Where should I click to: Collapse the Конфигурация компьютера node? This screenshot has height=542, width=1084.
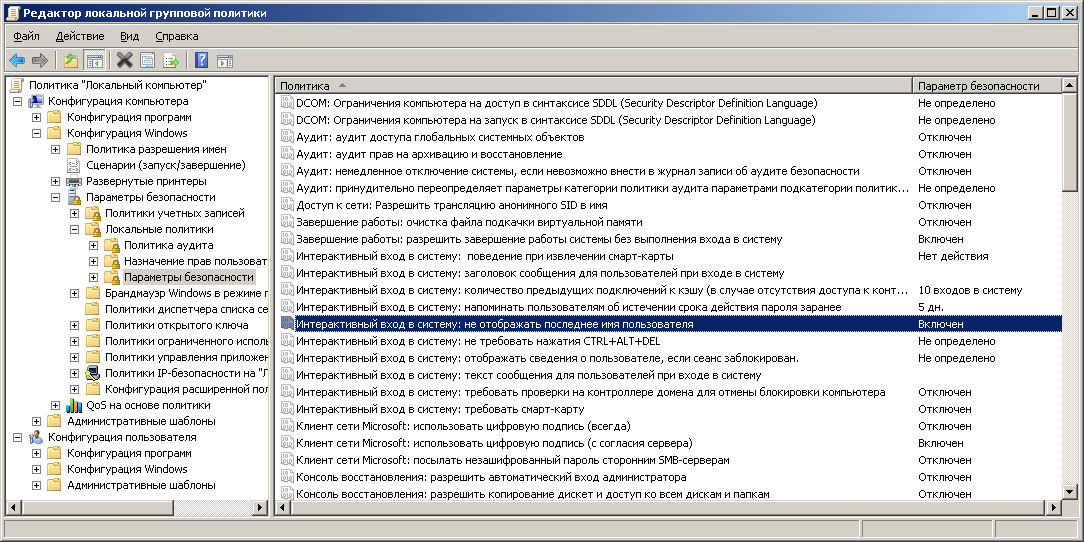pyautogui.click(x=17, y=102)
